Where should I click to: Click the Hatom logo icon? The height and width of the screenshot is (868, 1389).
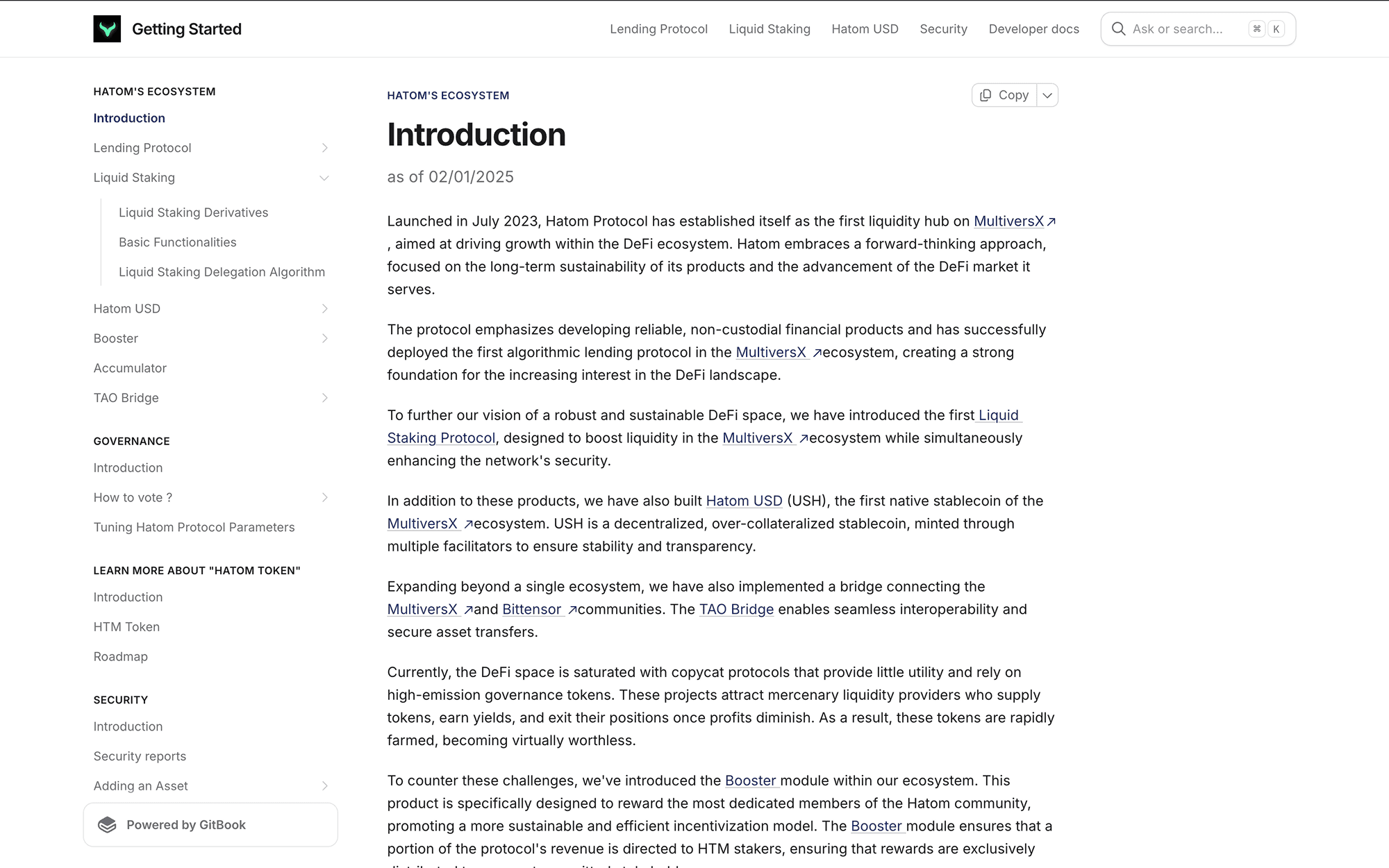pos(107,29)
